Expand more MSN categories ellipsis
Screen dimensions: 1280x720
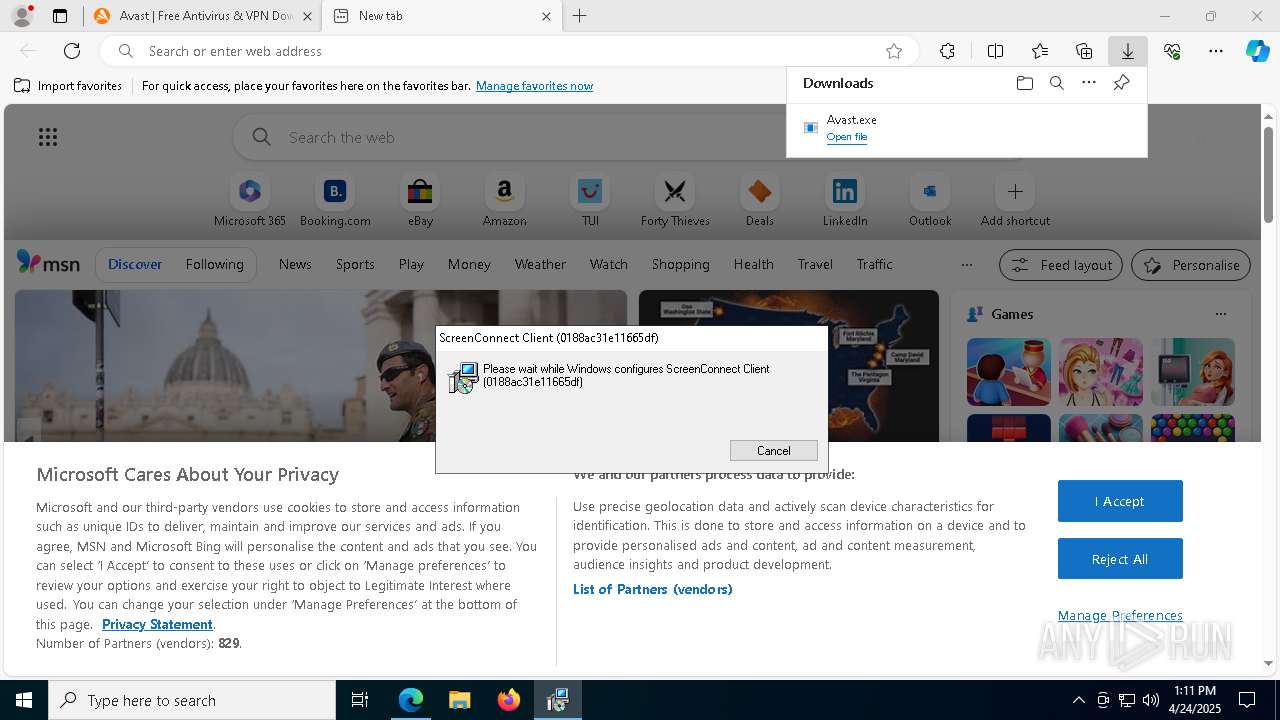[x=966, y=265]
